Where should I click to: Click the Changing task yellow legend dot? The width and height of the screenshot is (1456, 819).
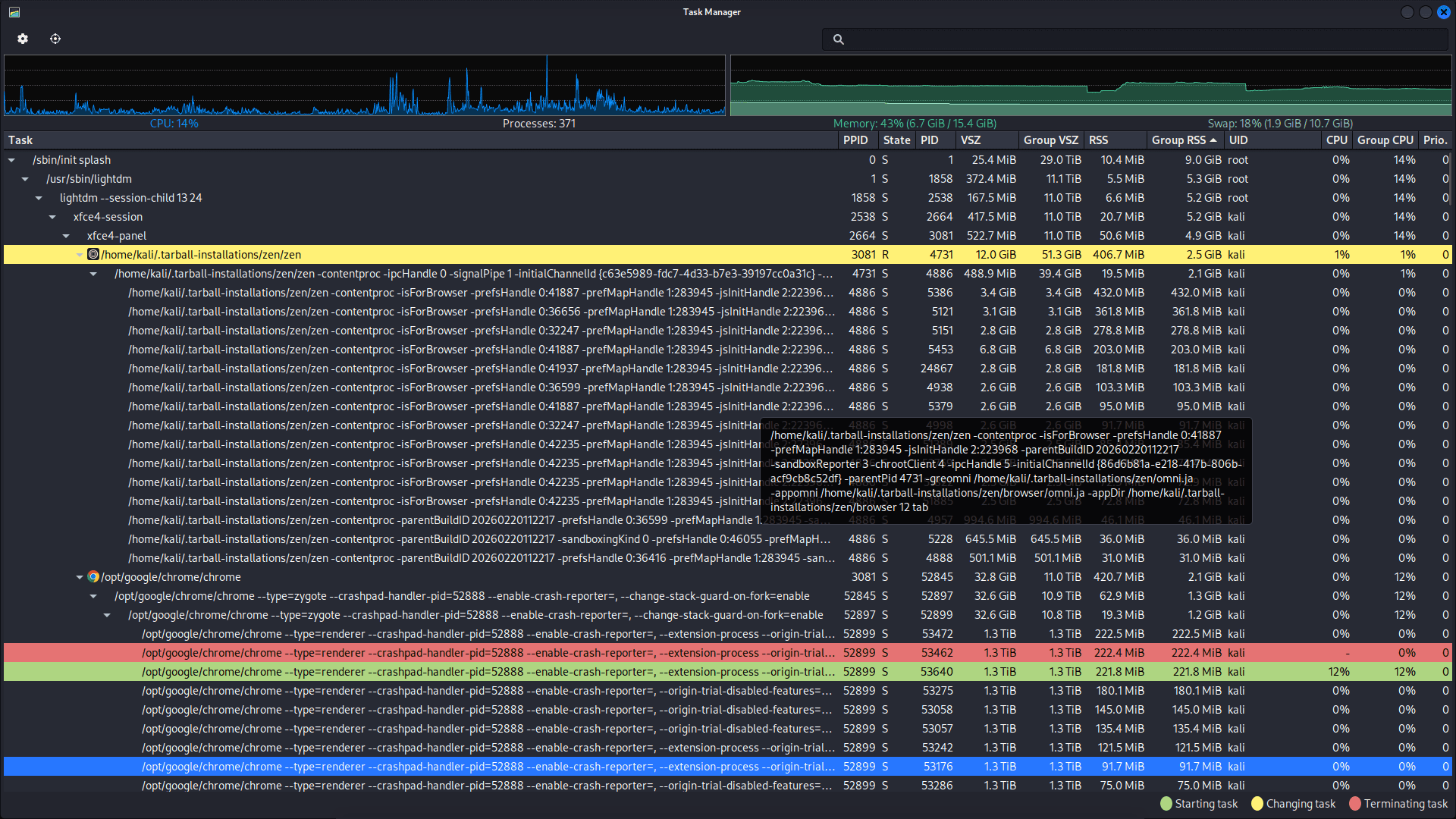pos(1257,804)
